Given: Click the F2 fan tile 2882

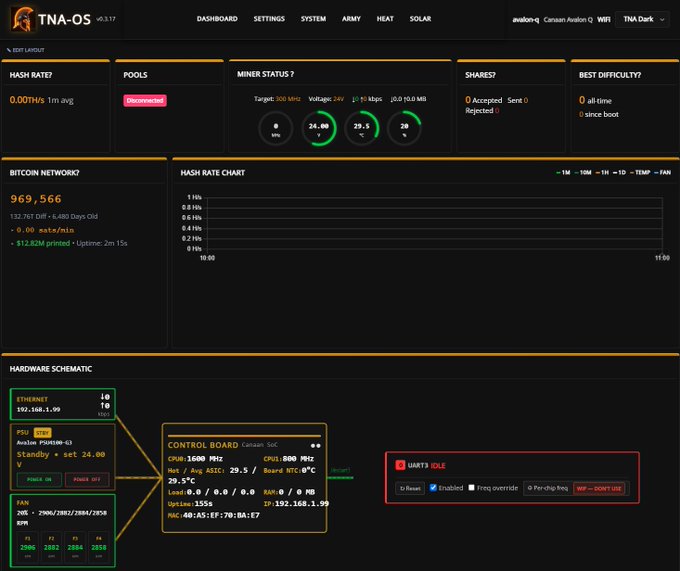Looking at the screenshot, I should (51, 548).
